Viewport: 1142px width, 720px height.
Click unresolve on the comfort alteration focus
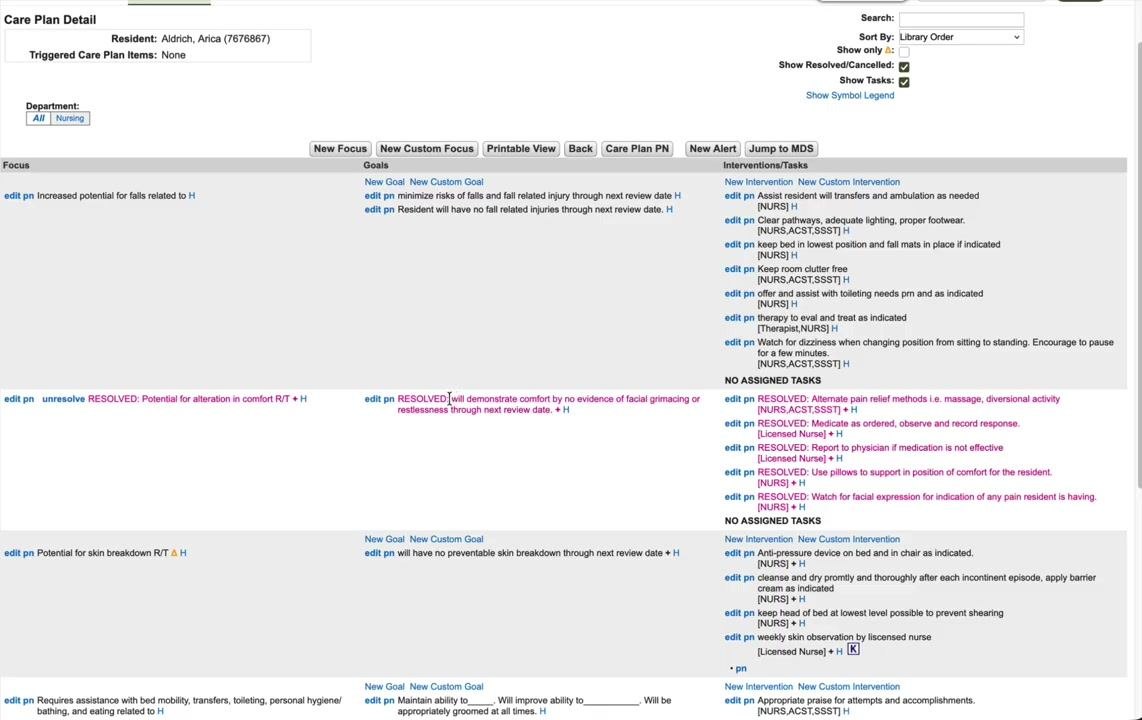63,399
